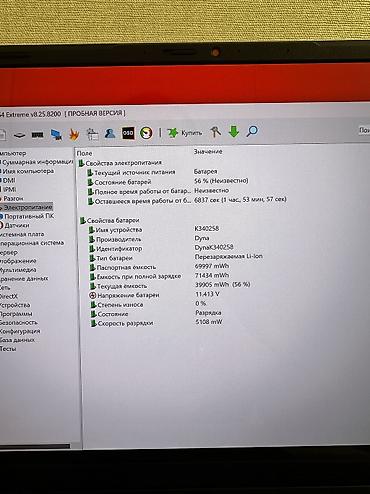Expand the Операционная система node

coord(32,243)
